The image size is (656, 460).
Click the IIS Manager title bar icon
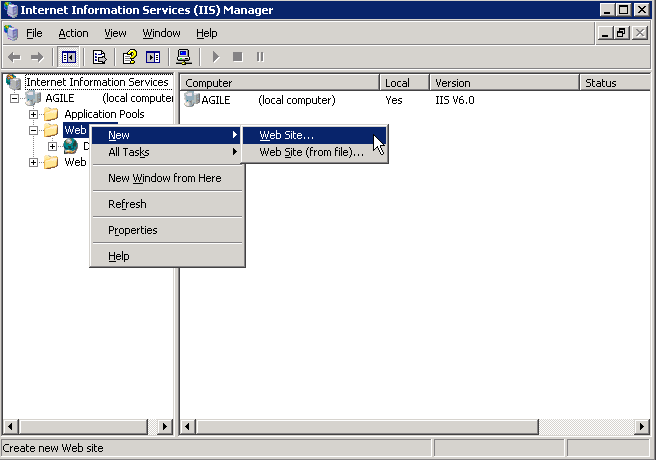tap(11, 9)
